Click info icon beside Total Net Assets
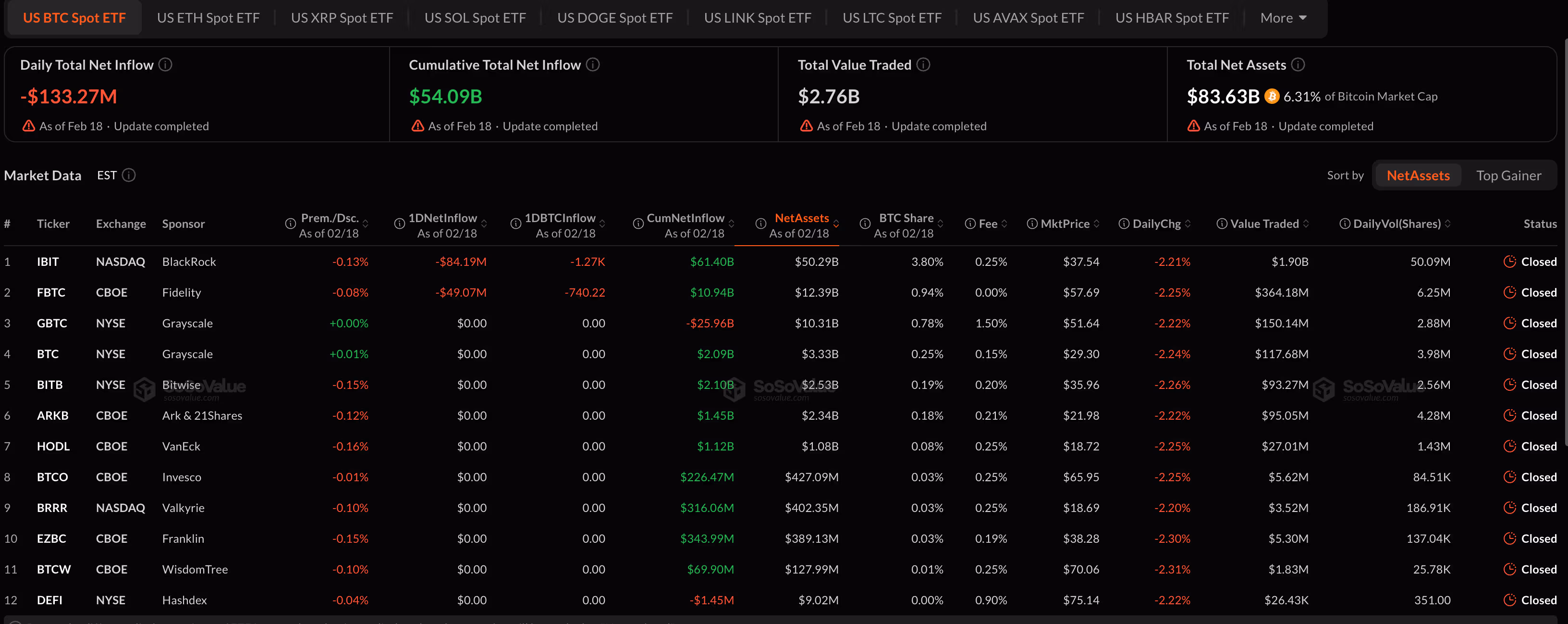 [x=1297, y=64]
